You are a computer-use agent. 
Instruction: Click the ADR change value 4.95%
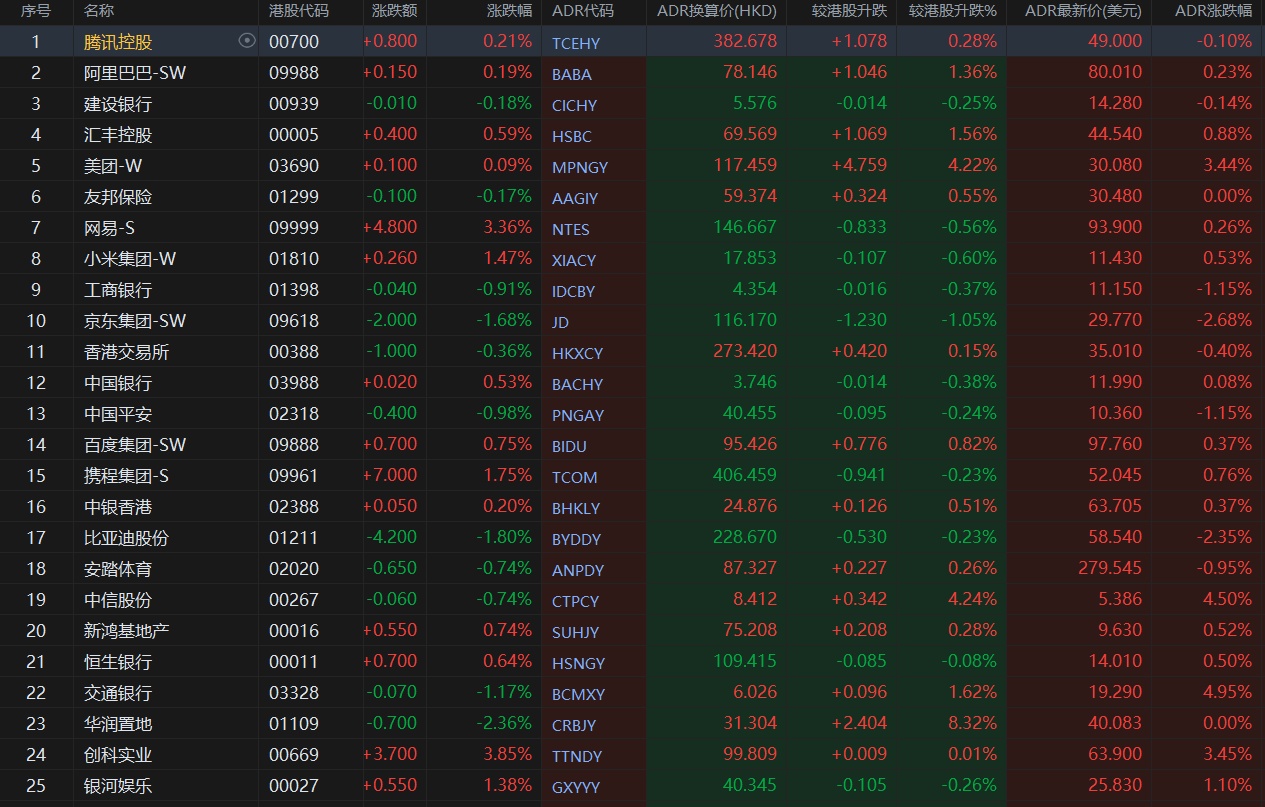(x=1227, y=692)
